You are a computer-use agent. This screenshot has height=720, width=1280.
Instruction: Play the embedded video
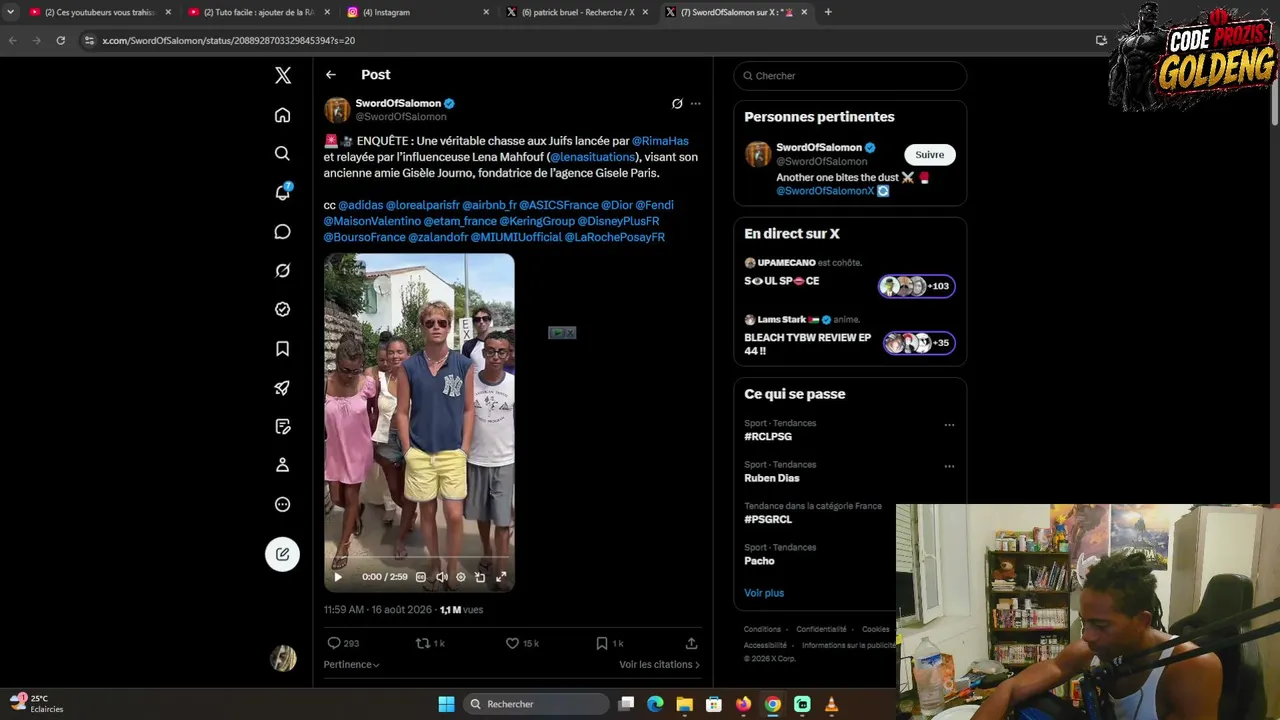338,577
